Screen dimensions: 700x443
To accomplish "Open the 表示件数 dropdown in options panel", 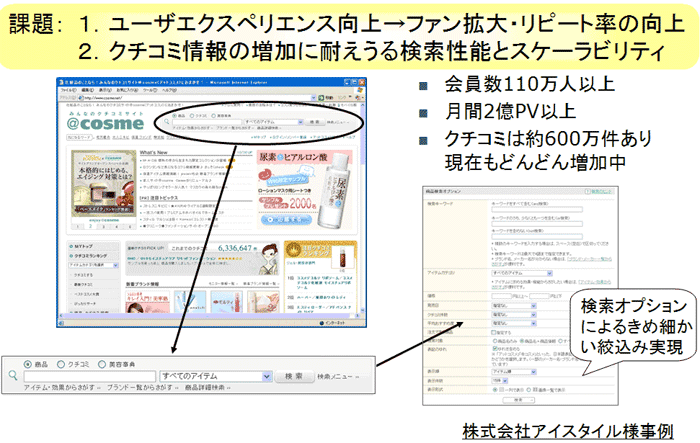I will point(500,380).
